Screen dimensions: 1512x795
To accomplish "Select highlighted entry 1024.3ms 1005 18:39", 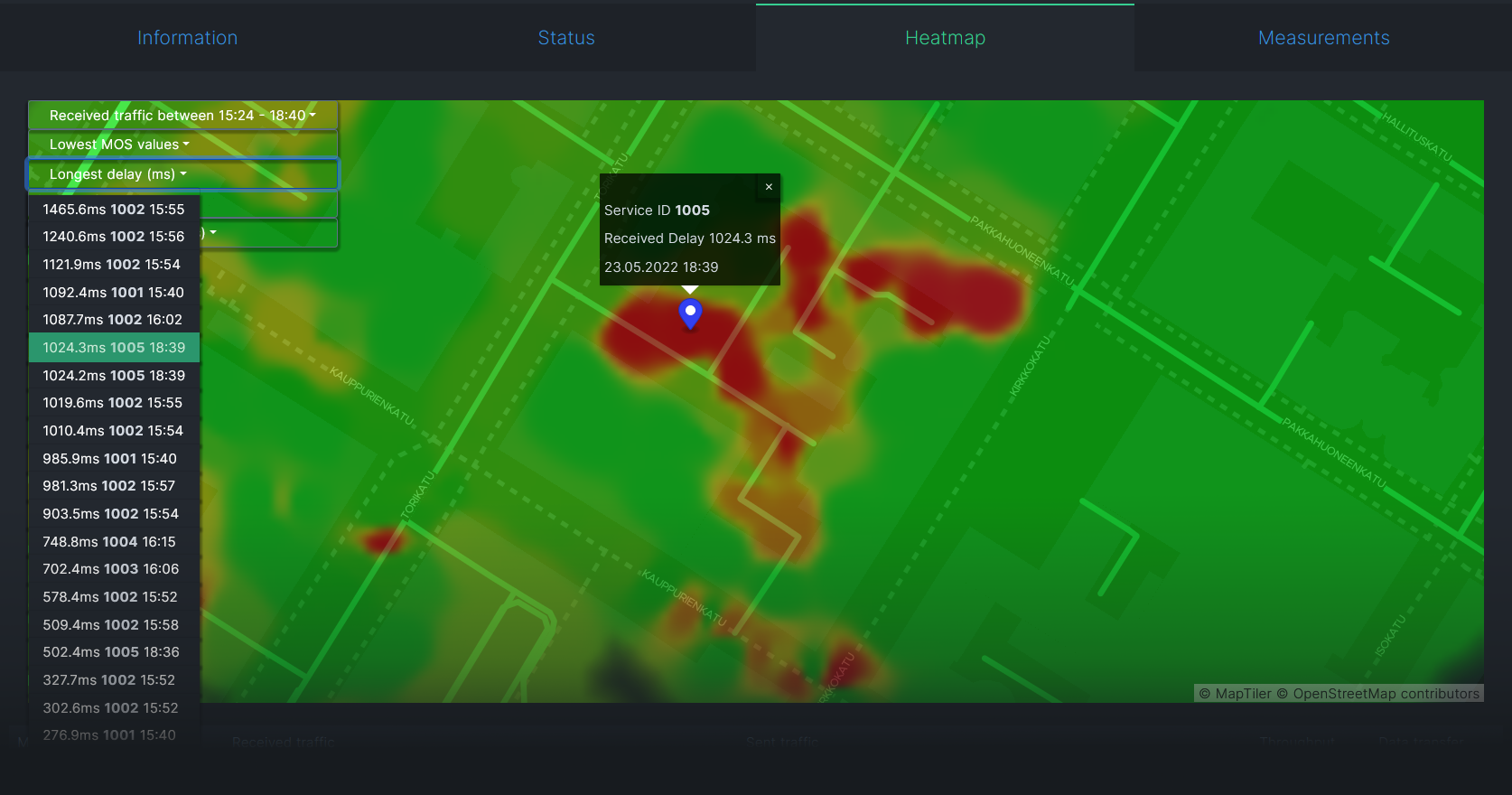I will click(114, 348).
